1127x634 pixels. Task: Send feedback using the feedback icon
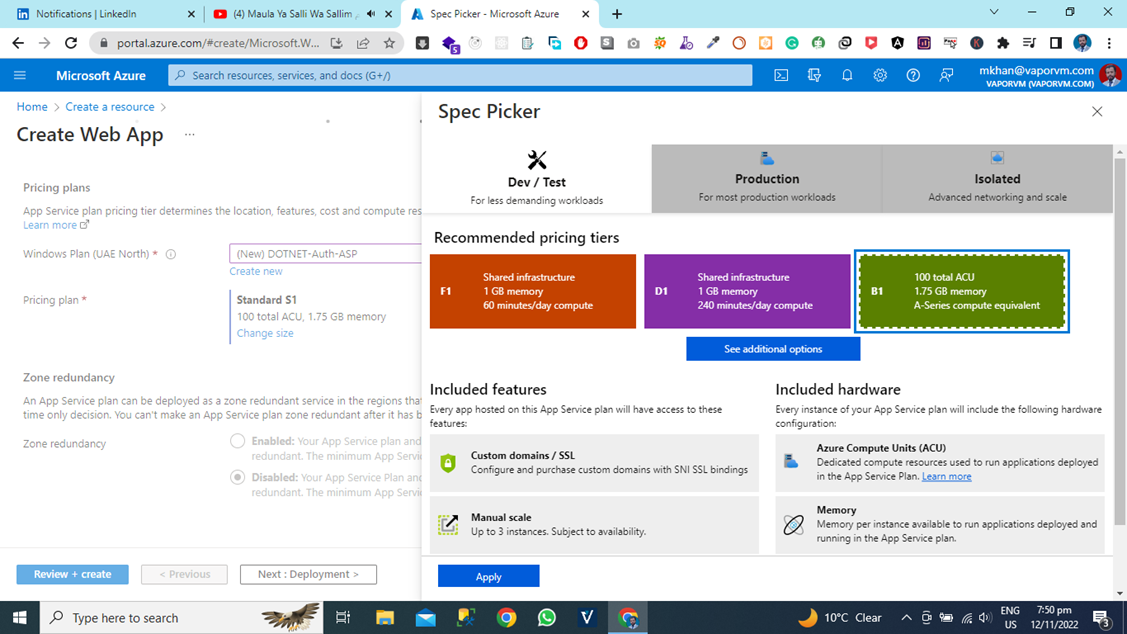coord(946,74)
